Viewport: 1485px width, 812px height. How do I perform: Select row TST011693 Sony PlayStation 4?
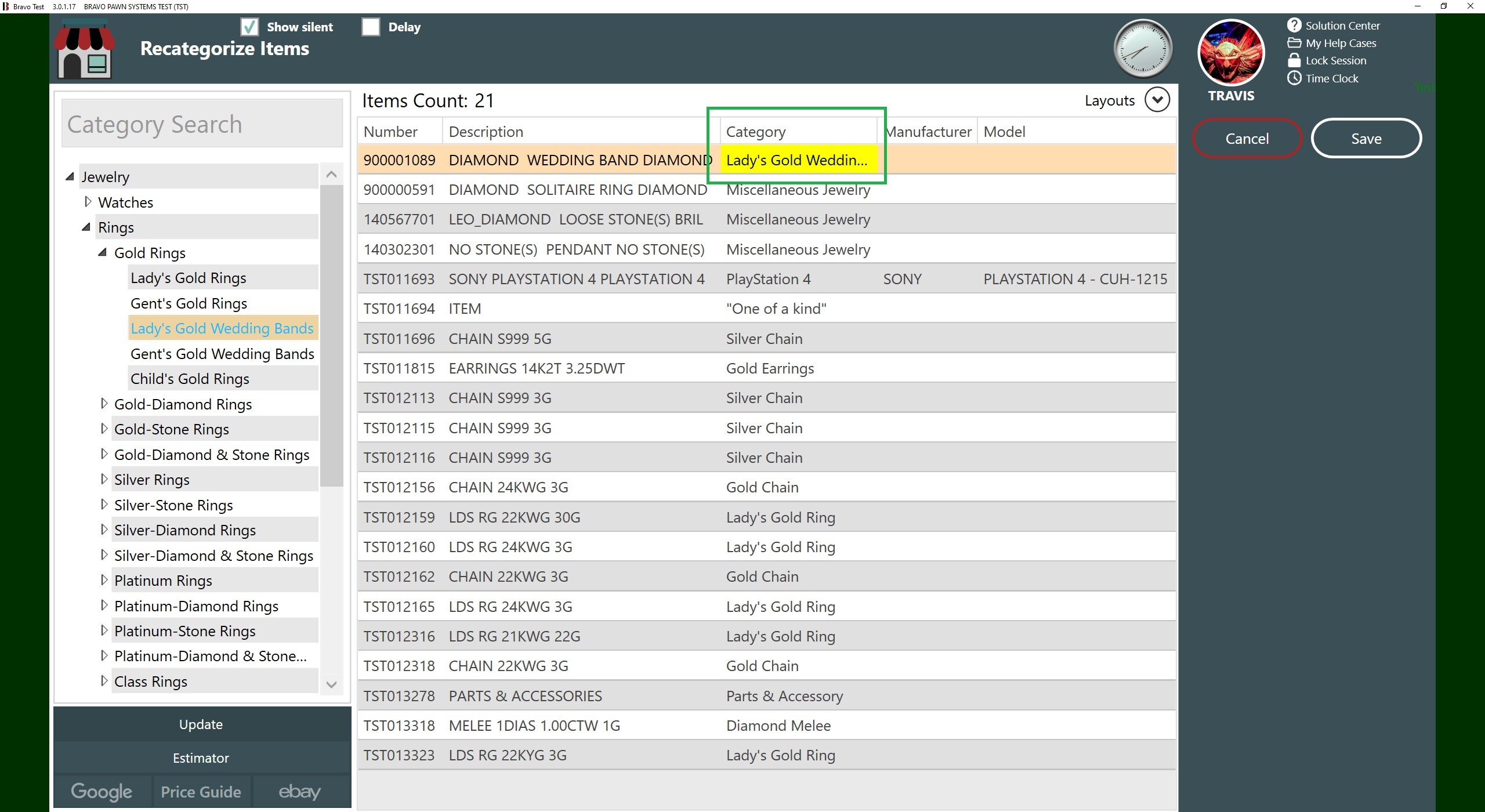[767, 279]
